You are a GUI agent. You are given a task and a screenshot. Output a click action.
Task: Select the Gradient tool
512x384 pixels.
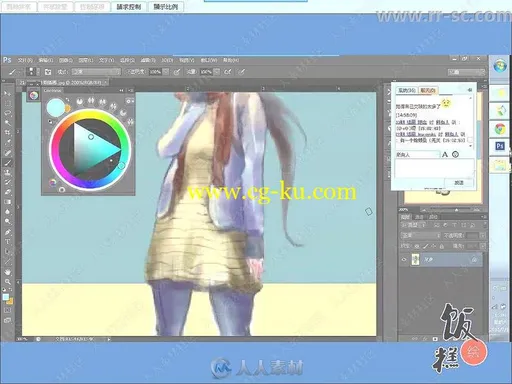point(7,202)
